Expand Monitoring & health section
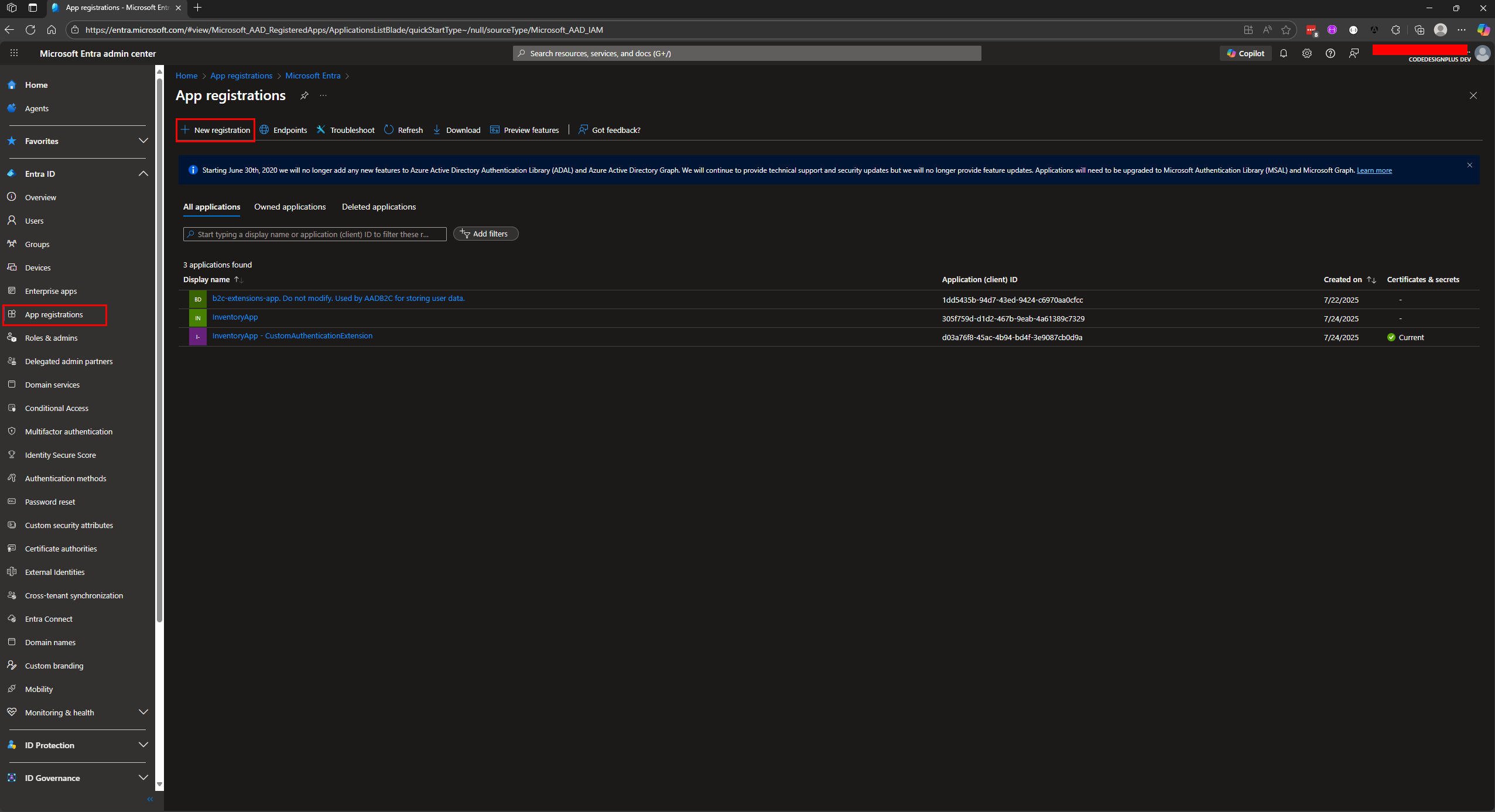This screenshot has width=1495, height=812. [x=77, y=712]
